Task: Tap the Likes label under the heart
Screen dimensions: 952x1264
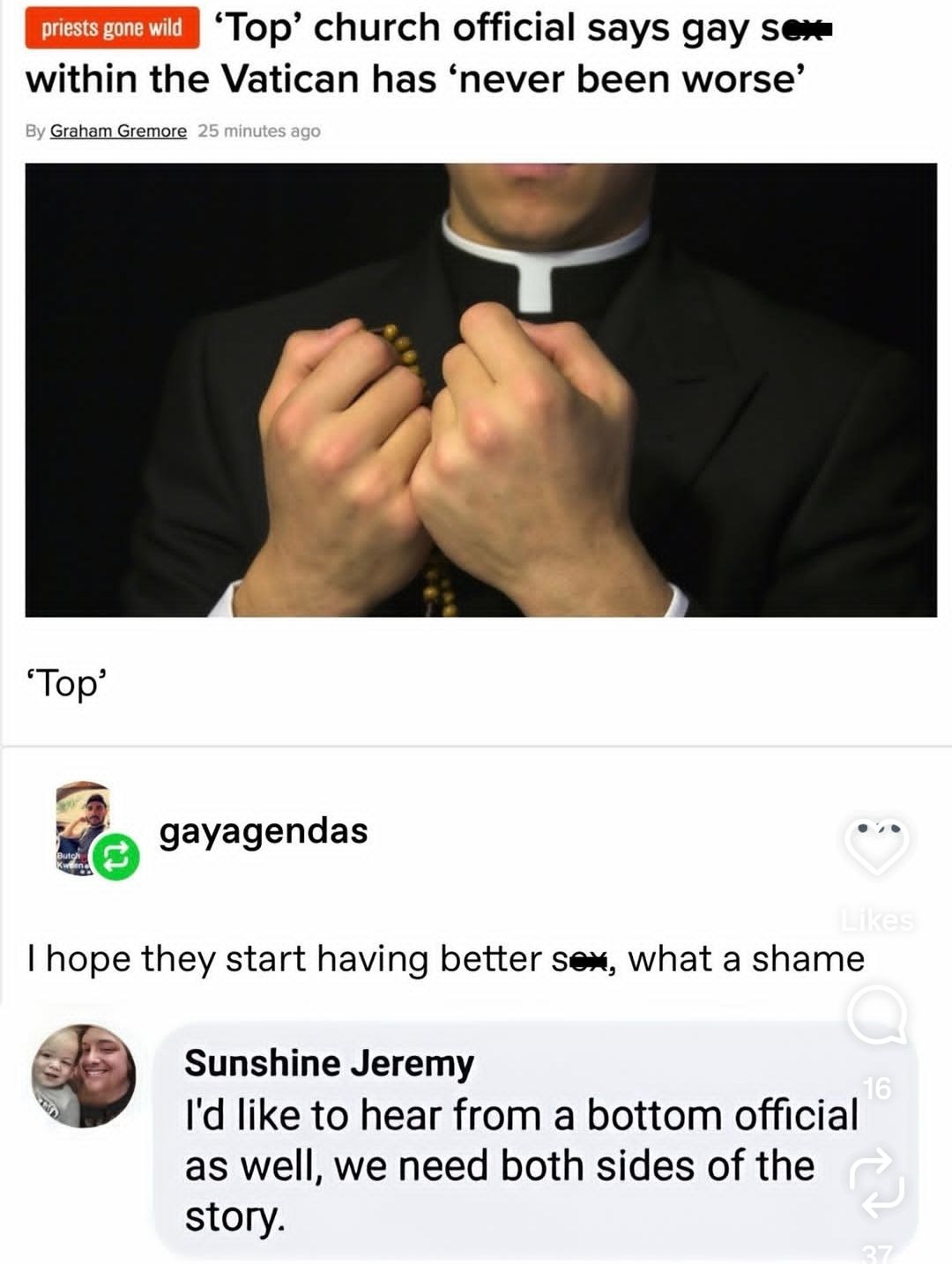Action: 877,921
